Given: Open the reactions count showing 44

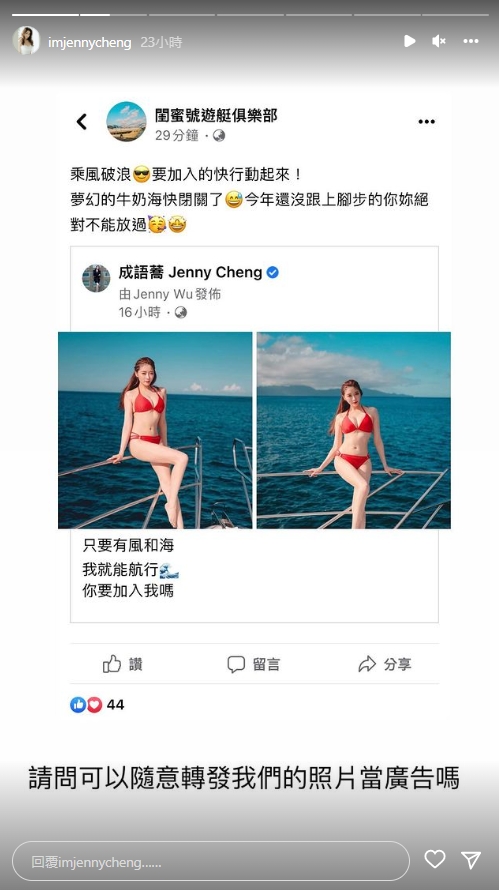Looking at the screenshot, I should 97,704.
